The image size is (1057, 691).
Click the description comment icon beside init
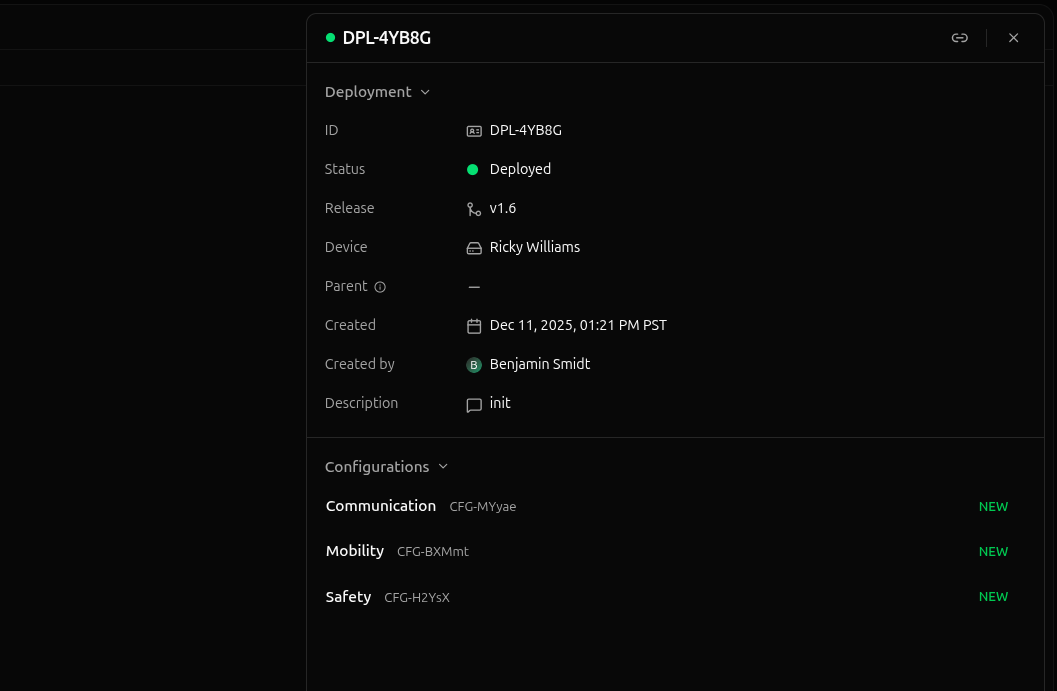(x=474, y=405)
